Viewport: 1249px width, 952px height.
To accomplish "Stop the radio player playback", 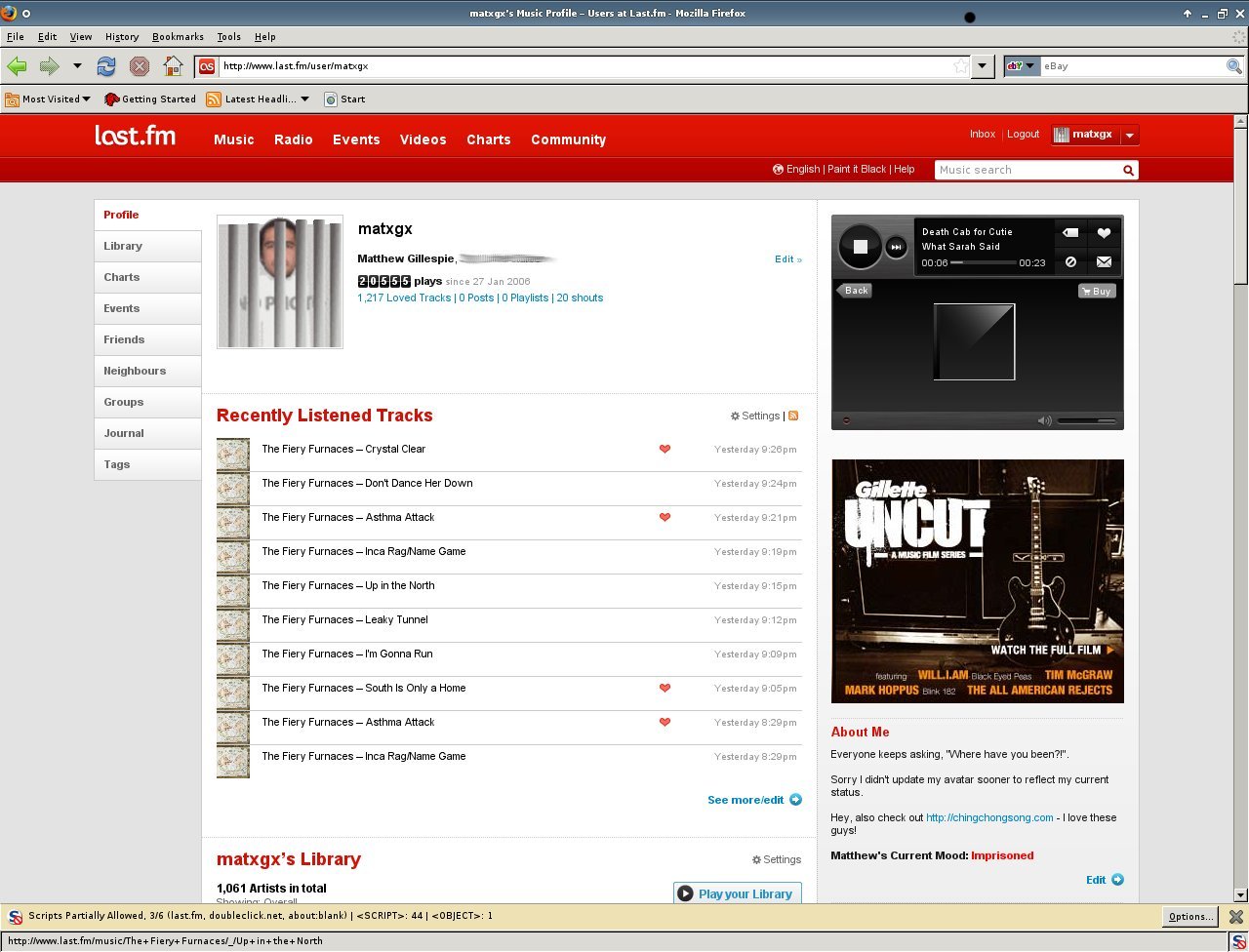I will pyautogui.click(x=860, y=247).
